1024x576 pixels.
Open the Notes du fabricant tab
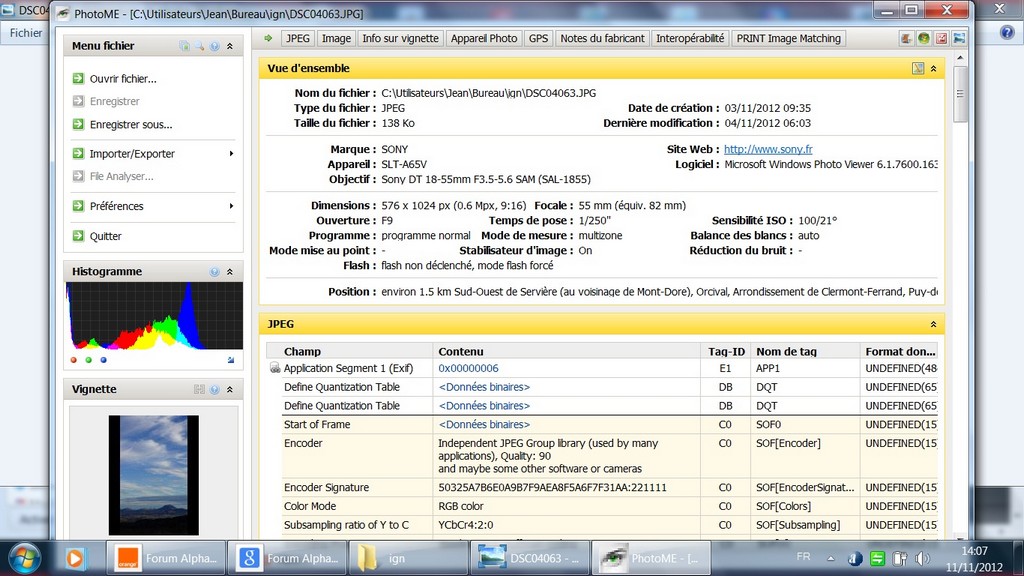point(602,39)
